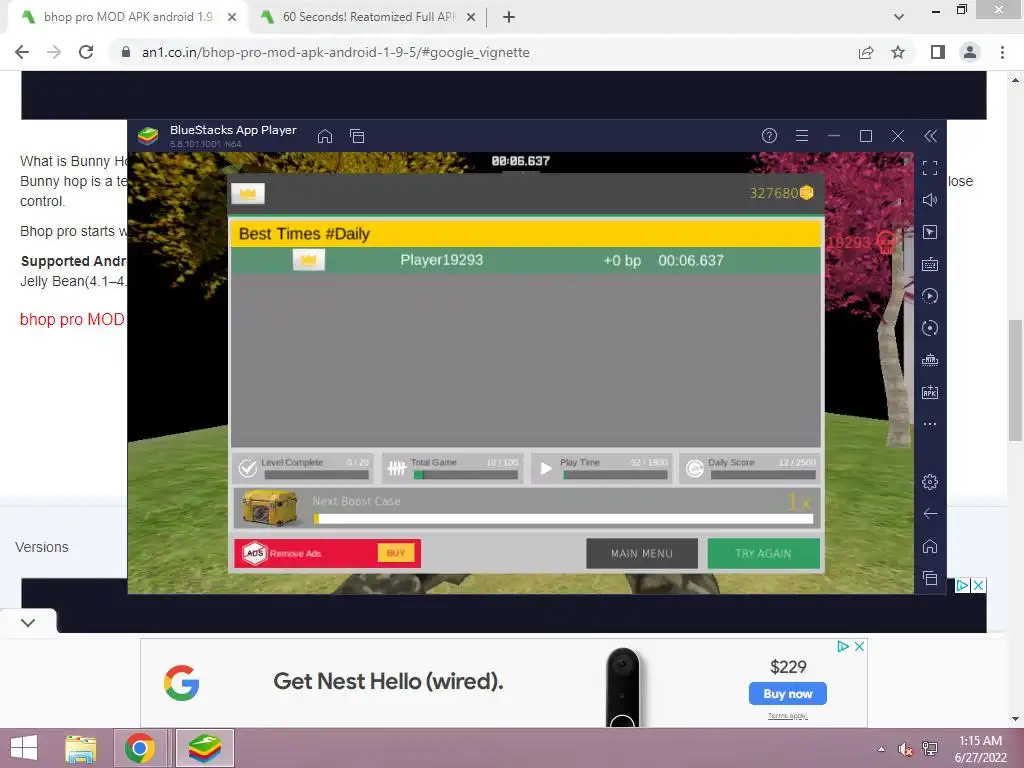Go back in Chrome
The height and width of the screenshot is (768, 1024).
[22, 52]
